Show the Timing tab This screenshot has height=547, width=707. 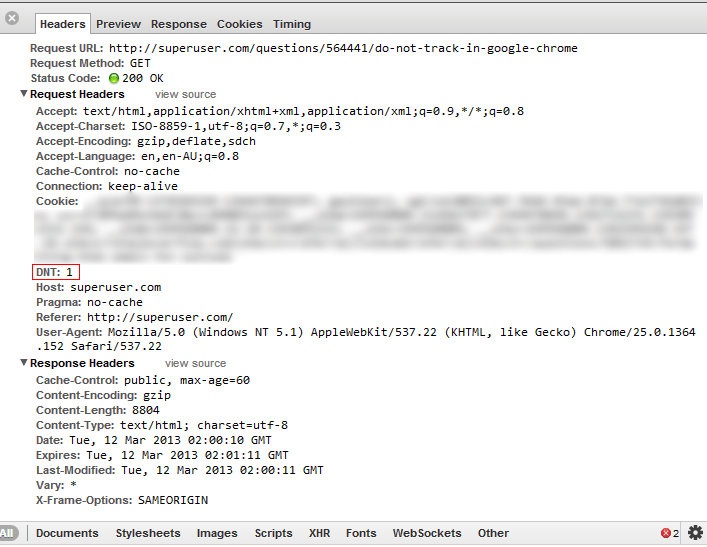click(291, 24)
